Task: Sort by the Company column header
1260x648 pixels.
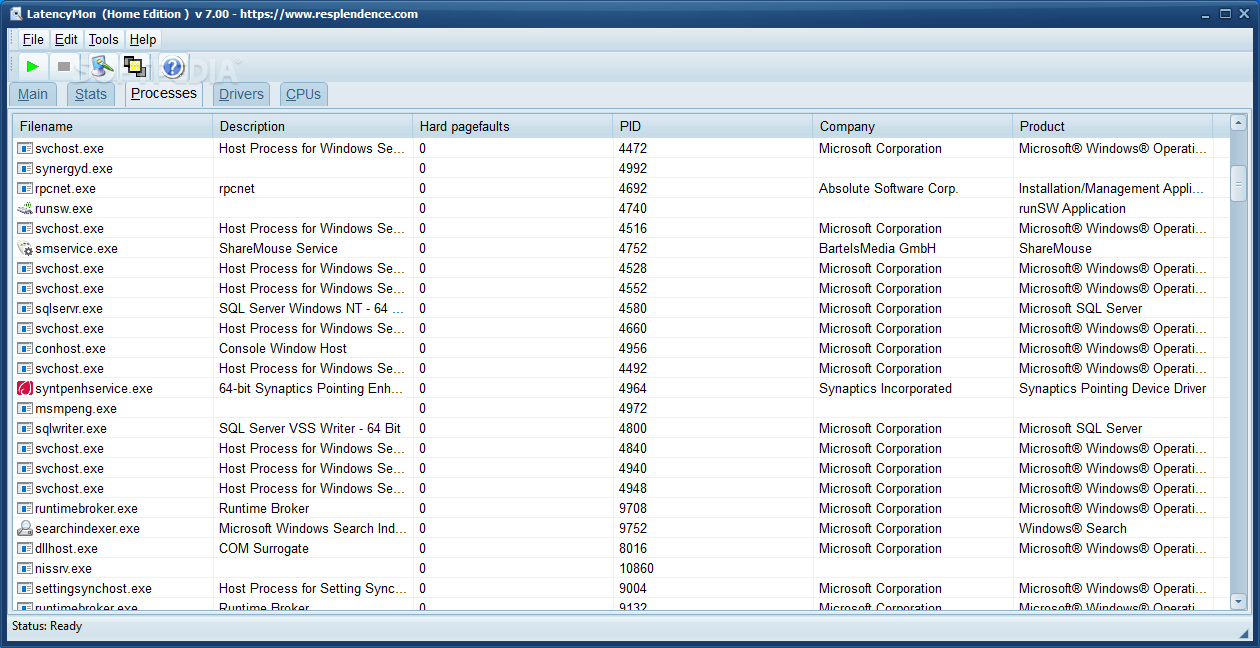Action: pos(912,126)
